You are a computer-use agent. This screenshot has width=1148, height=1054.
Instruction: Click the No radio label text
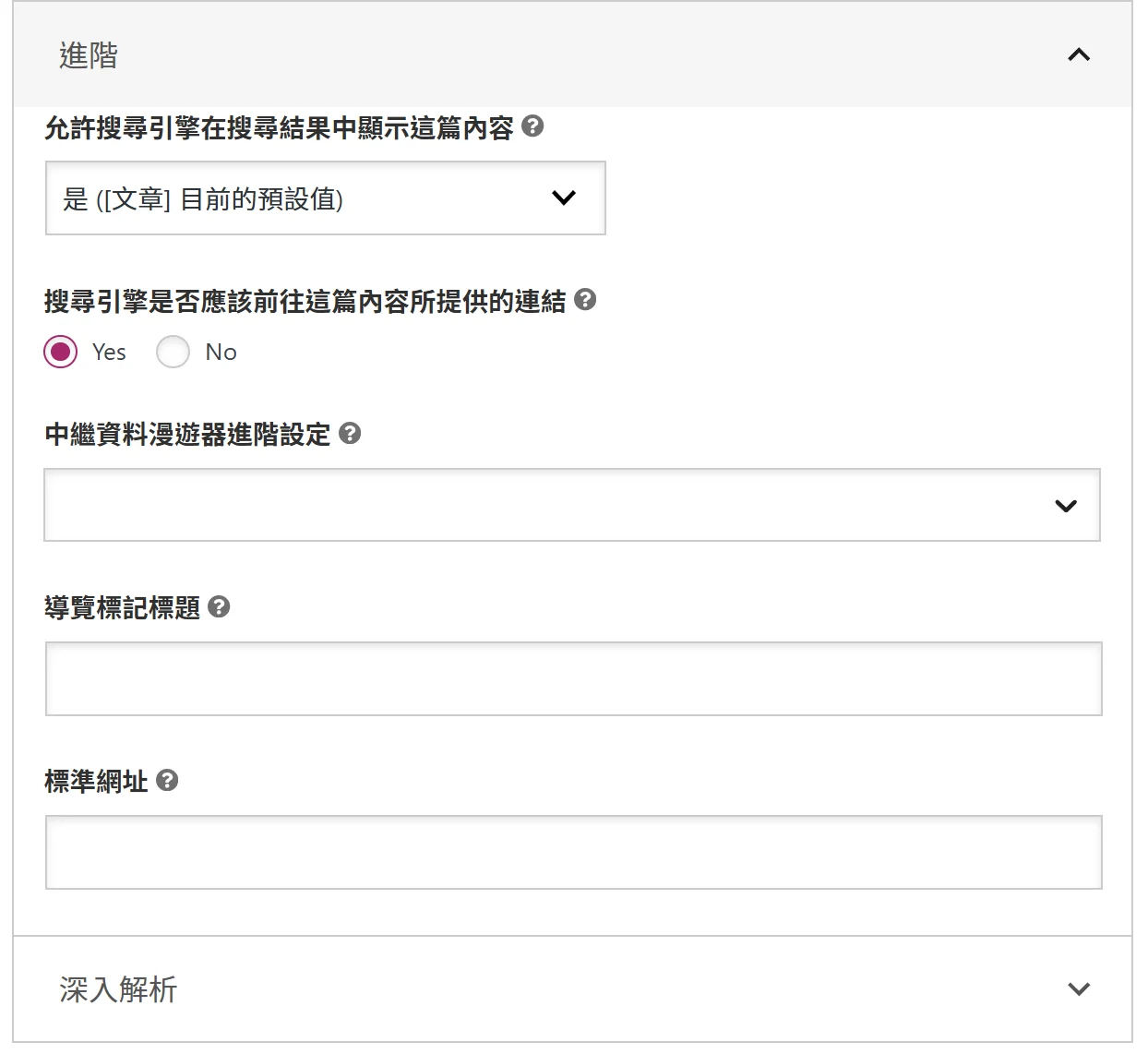(x=221, y=352)
